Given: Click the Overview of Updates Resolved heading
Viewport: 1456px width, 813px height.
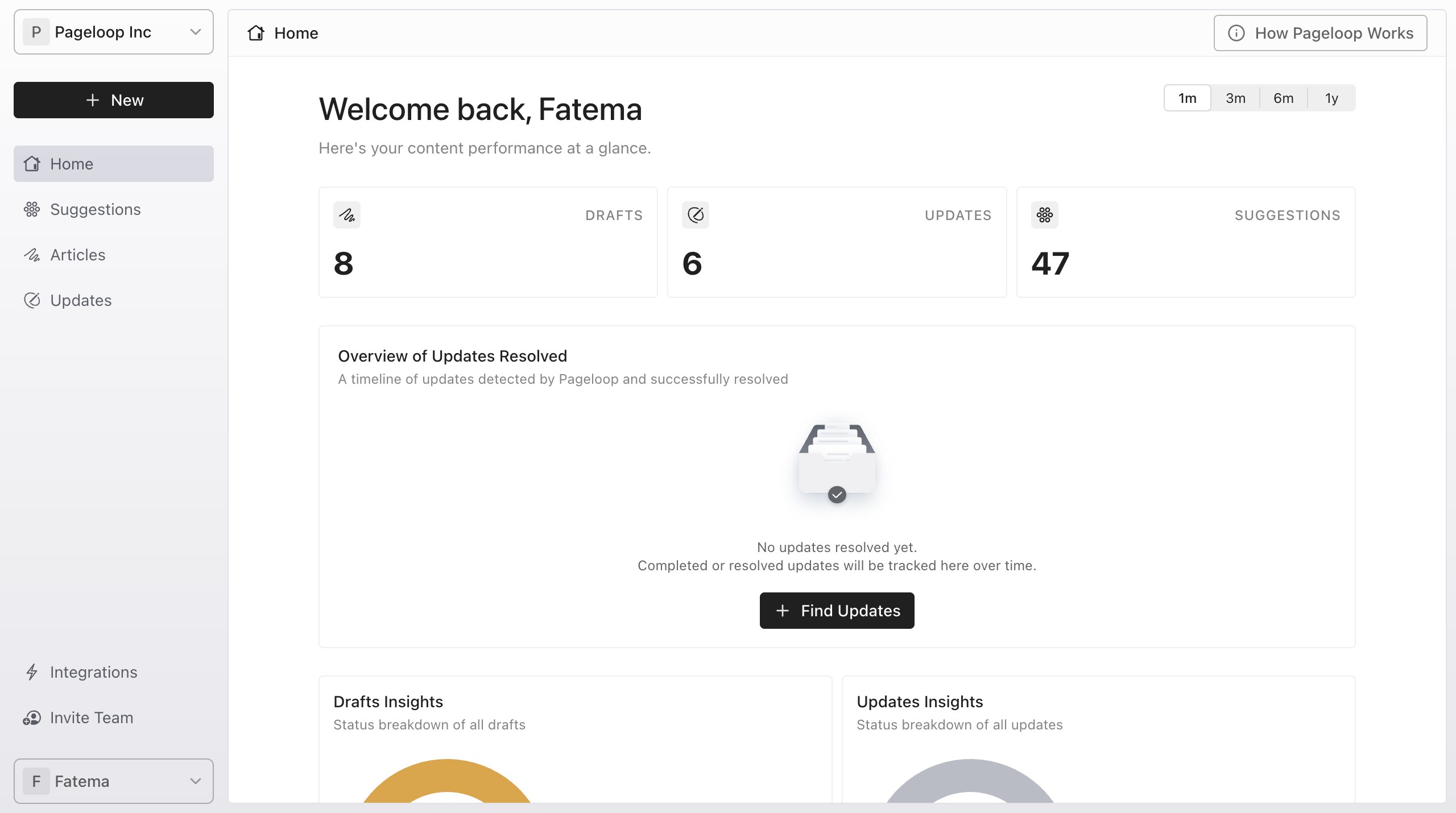Looking at the screenshot, I should (x=453, y=356).
